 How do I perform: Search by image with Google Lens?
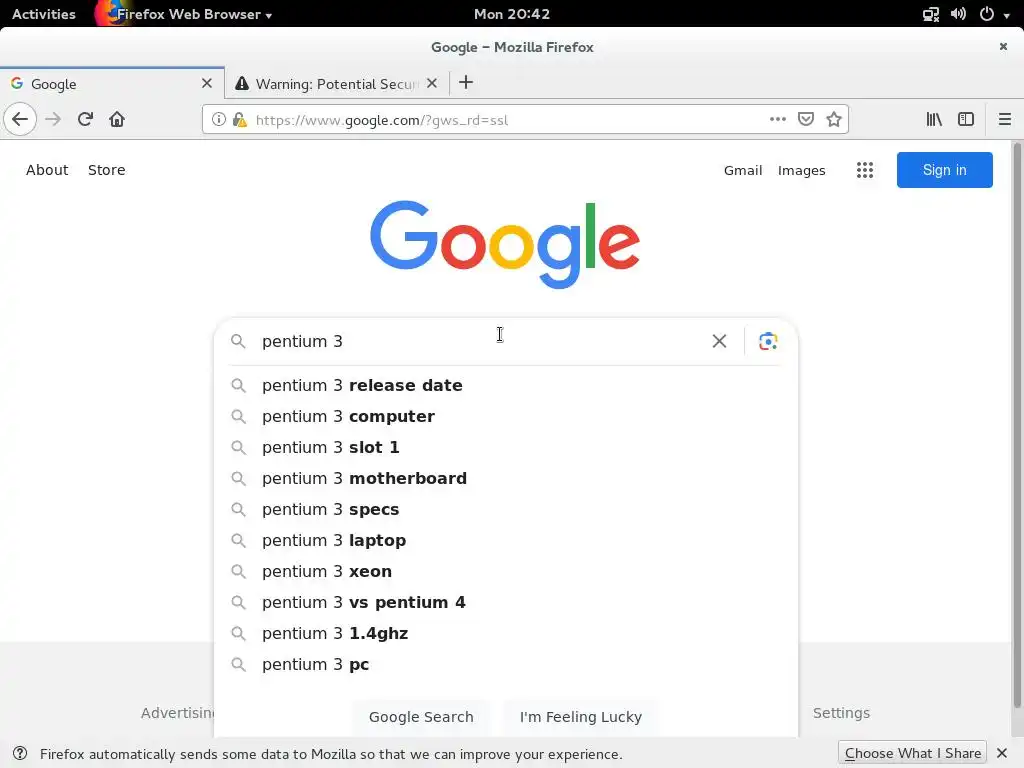point(768,342)
